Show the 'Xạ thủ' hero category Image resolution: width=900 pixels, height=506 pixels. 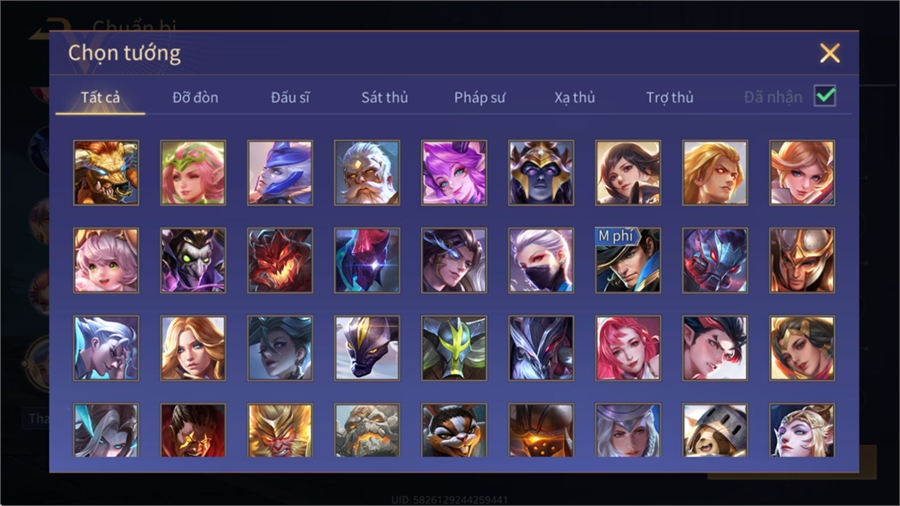click(x=575, y=98)
